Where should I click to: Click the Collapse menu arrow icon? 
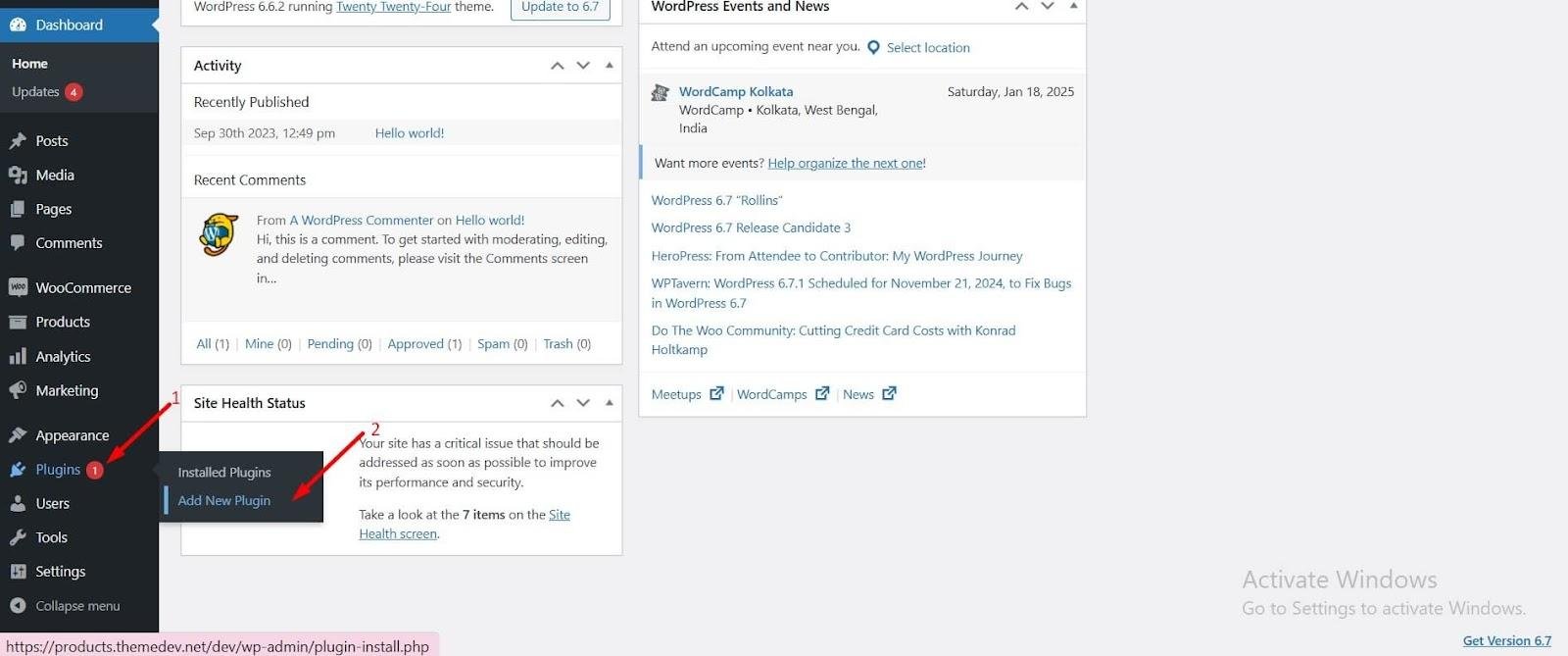point(18,606)
